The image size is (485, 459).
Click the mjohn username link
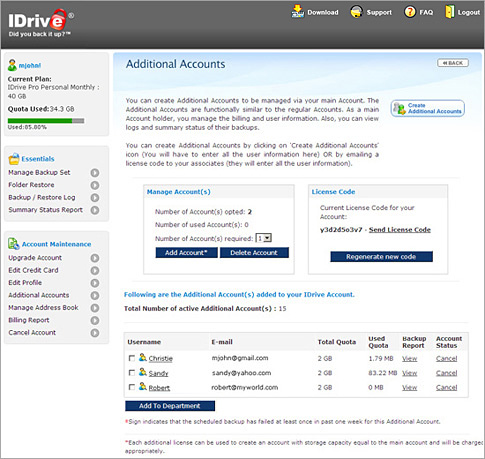pyautogui.click(x=30, y=65)
